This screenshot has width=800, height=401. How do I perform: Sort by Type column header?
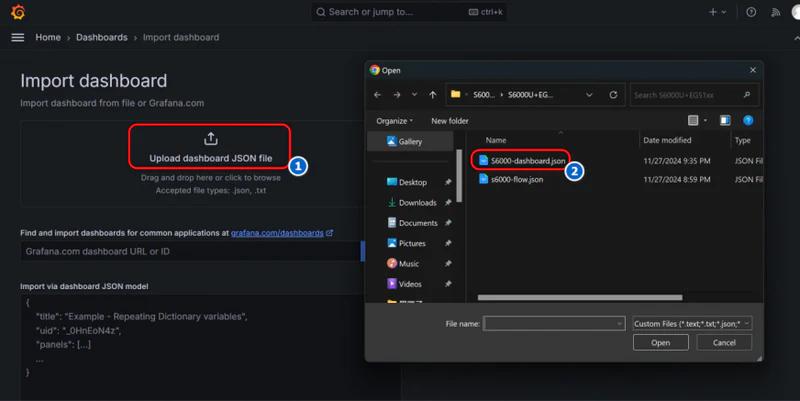coord(742,140)
